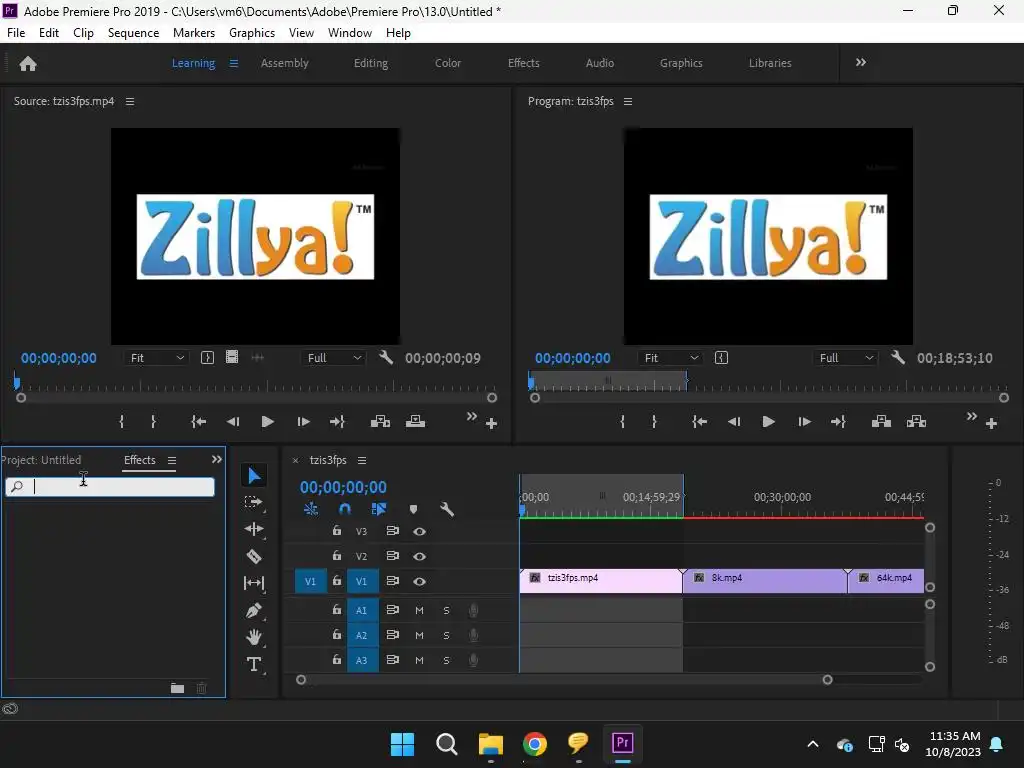The image size is (1024, 768).
Task: Add marker in timeline panel
Action: (413, 509)
